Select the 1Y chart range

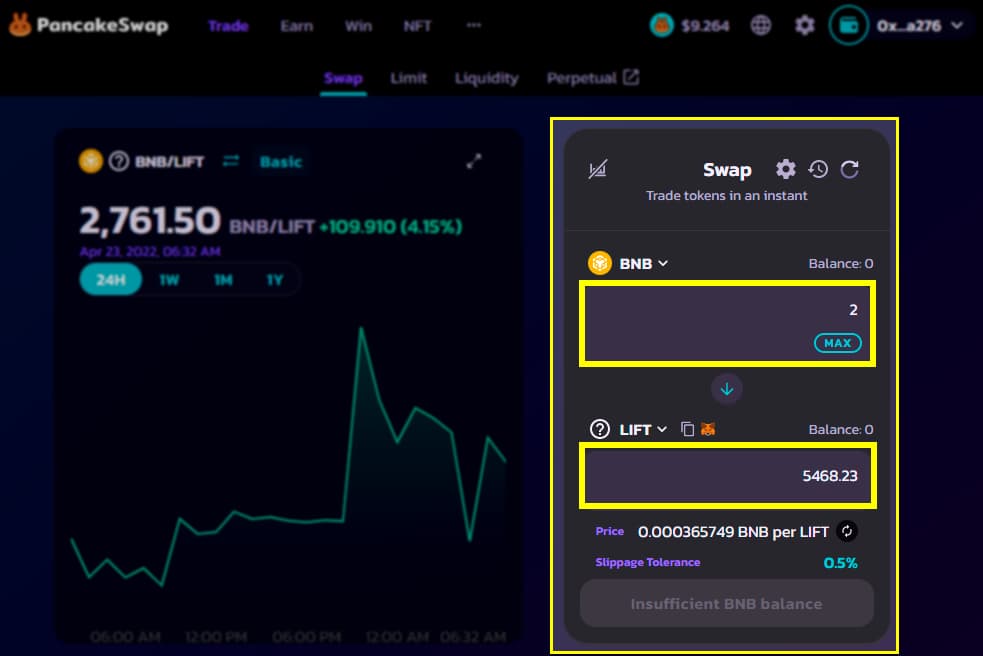click(x=275, y=280)
